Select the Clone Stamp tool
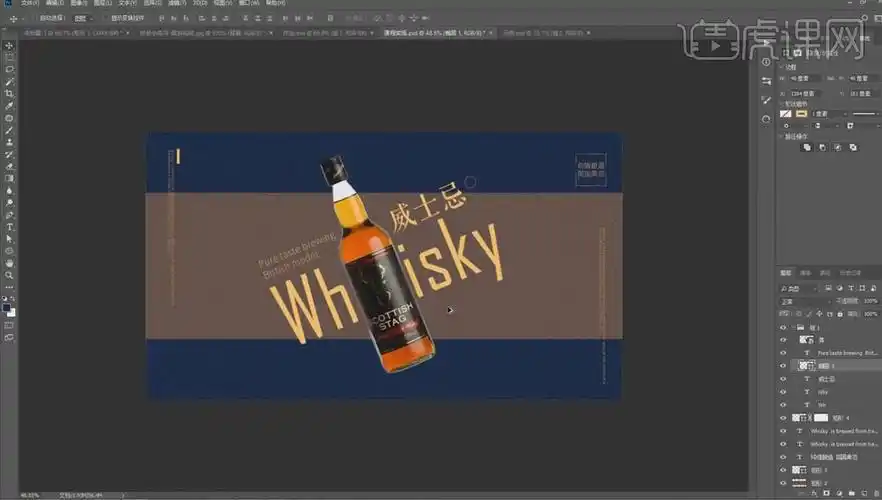Screen dimensions: 882x500 pyautogui.click(x=9, y=142)
